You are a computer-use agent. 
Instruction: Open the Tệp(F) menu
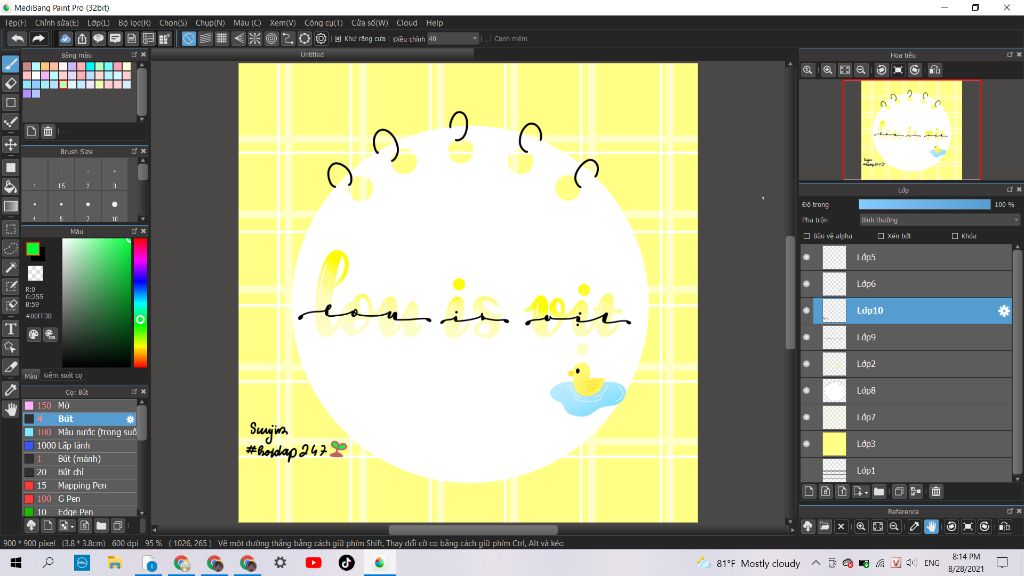tap(15, 23)
